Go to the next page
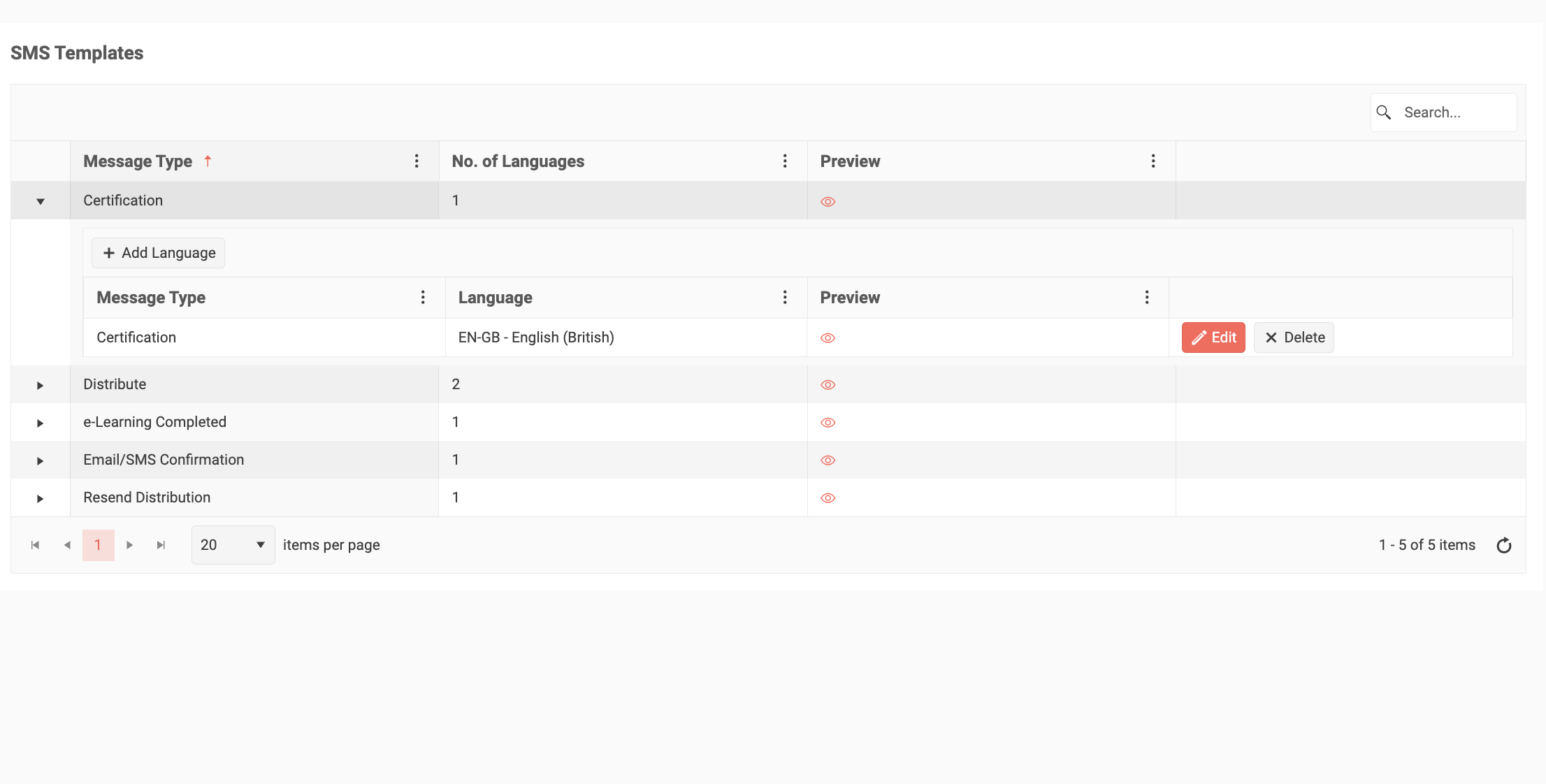 129,545
